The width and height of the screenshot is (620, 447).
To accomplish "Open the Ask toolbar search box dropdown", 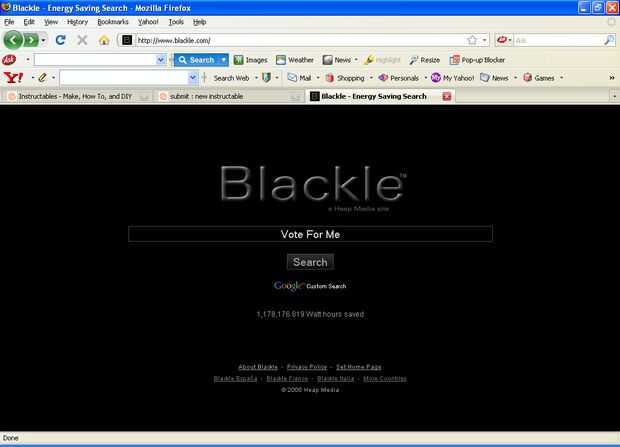I will pyautogui.click(x=161, y=60).
